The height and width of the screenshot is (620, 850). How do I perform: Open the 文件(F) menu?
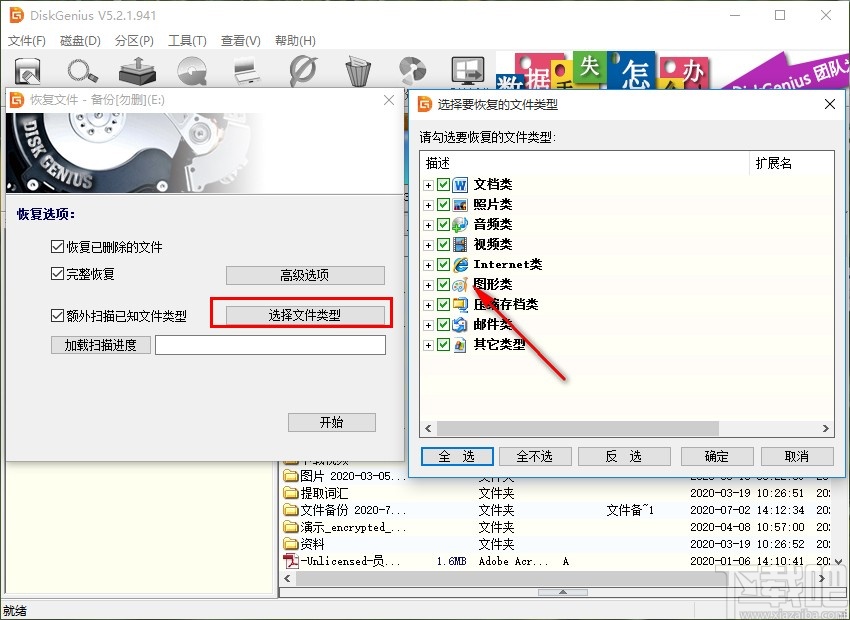[27, 41]
